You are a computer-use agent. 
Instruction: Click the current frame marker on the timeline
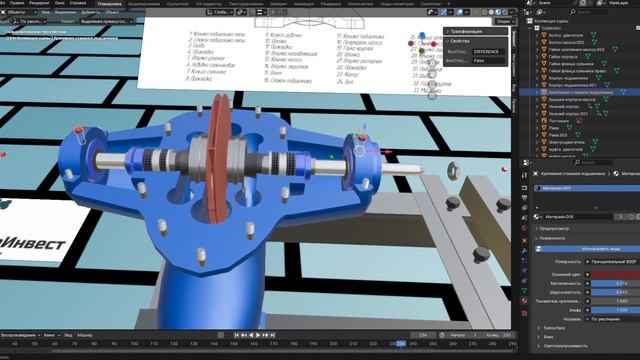401,344
